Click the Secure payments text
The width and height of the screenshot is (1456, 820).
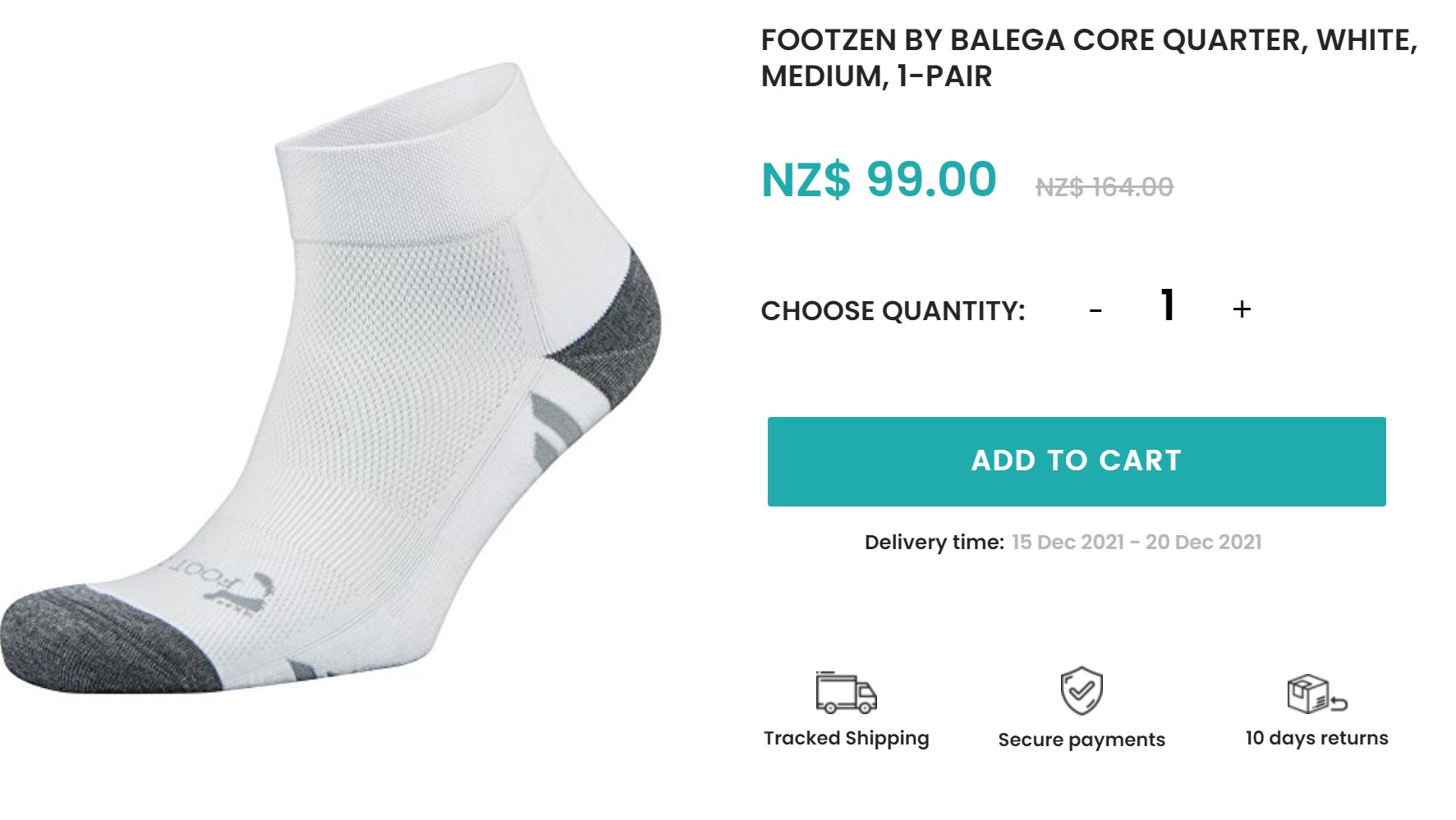(x=1081, y=740)
